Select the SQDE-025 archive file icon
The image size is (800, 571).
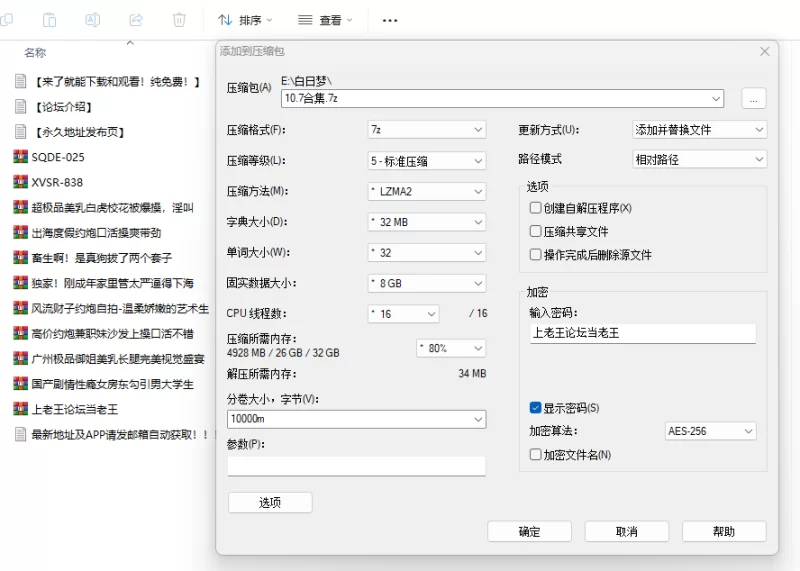(20, 157)
